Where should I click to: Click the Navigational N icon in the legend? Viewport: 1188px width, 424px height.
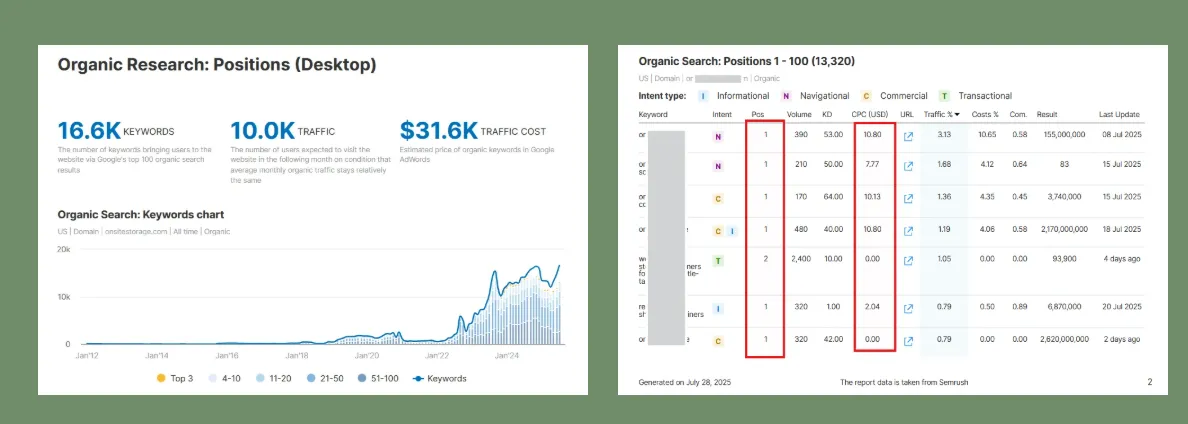coord(786,96)
